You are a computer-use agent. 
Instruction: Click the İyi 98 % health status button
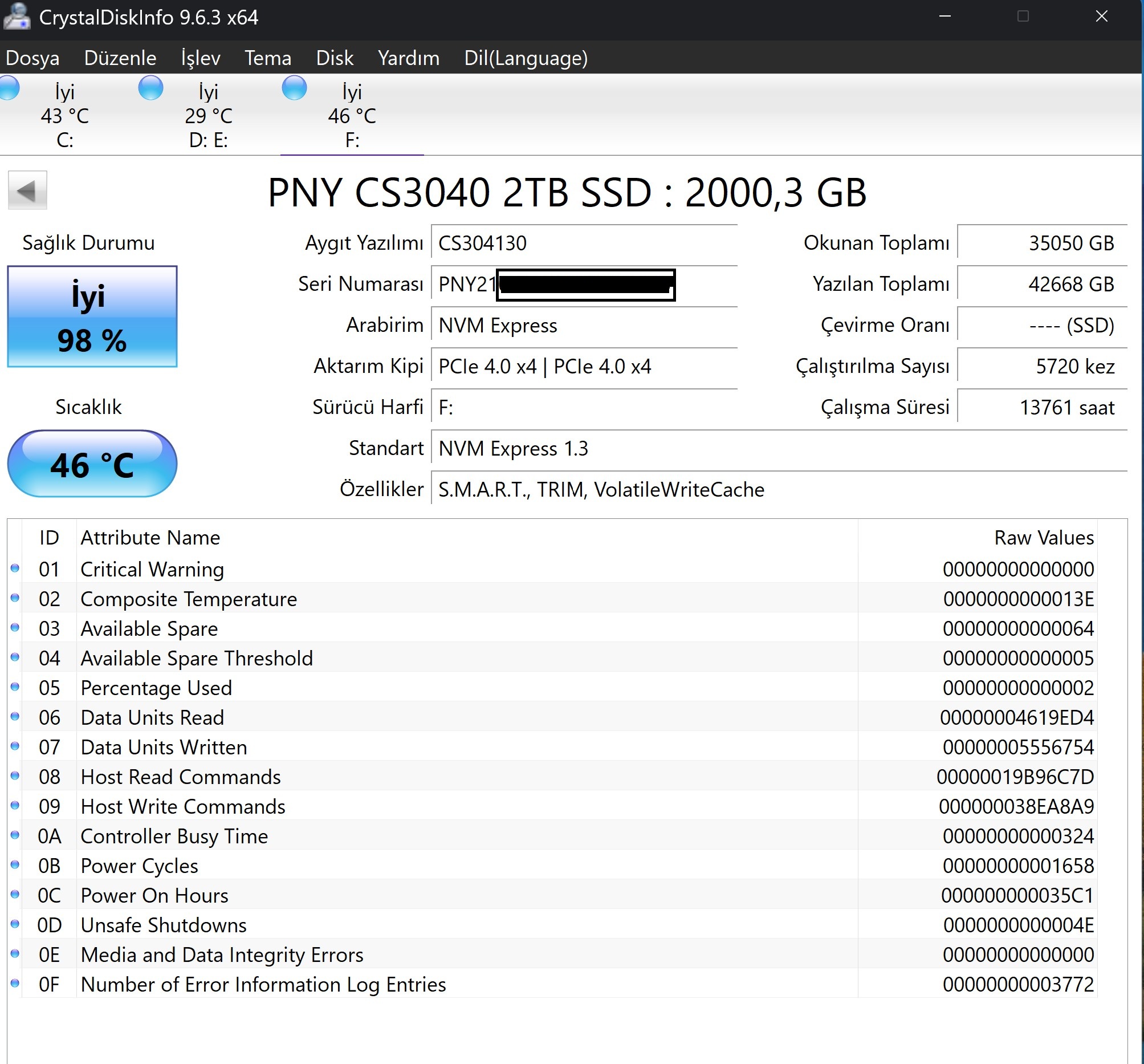[92, 316]
